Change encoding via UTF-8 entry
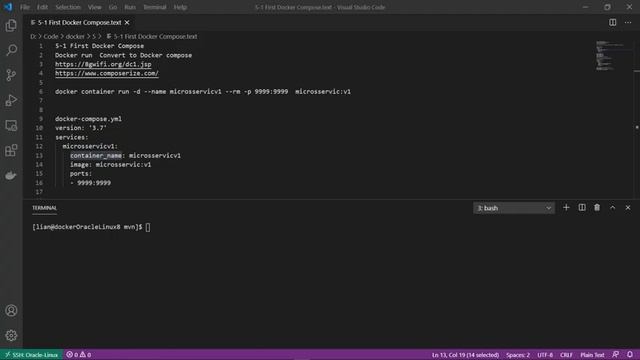This screenshot has height=360, width=640. pos(545,355)
